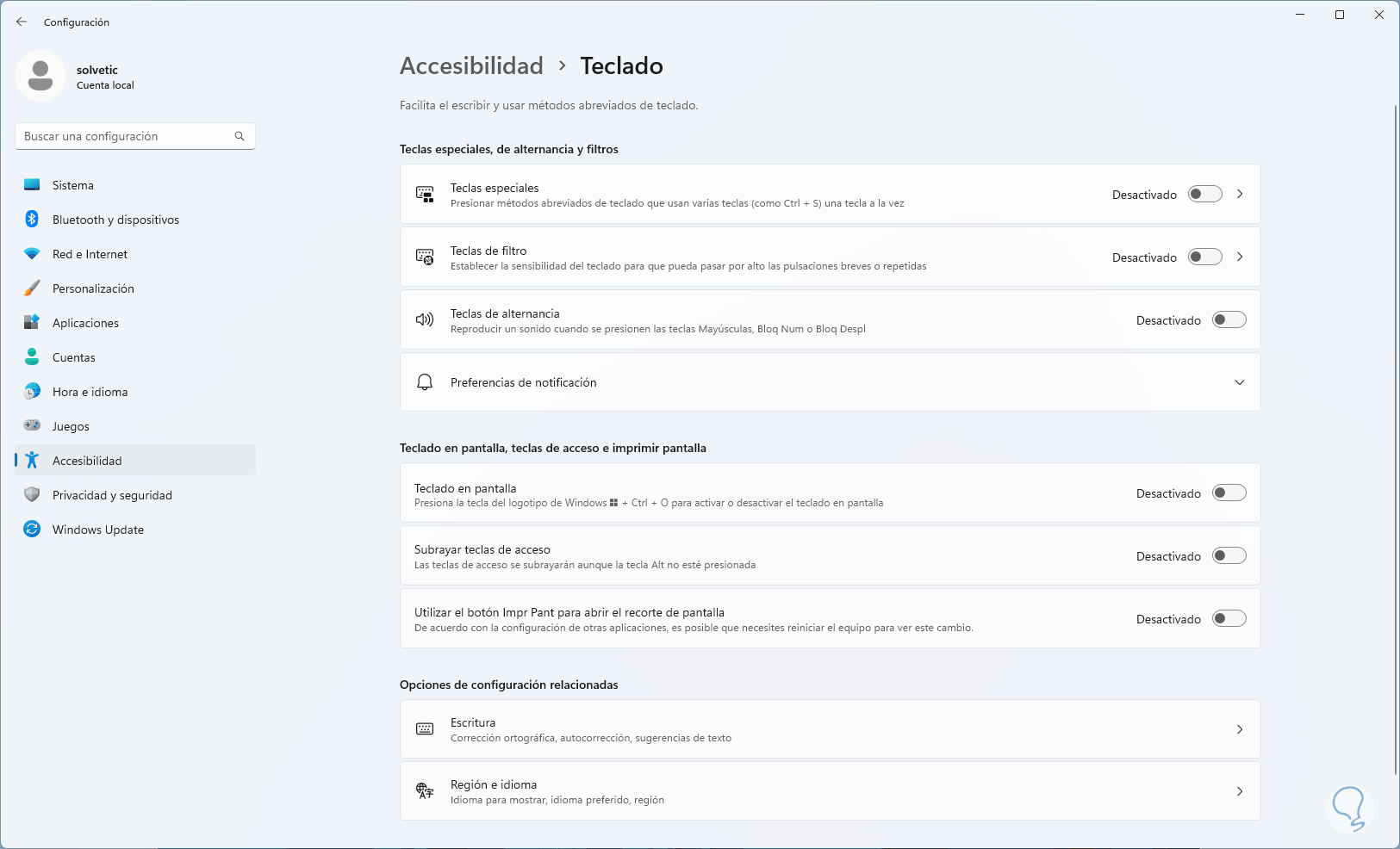Open the Escritura related settings

tap(830, 729)
